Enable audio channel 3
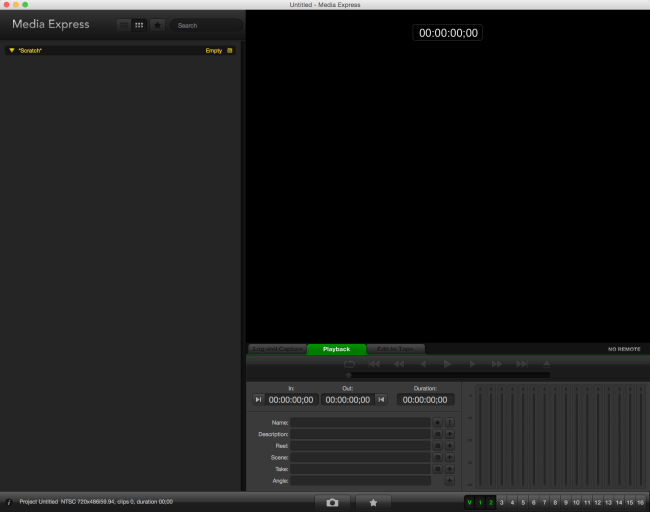Screen dimensions: 650x512 click(x=502, y=502)
